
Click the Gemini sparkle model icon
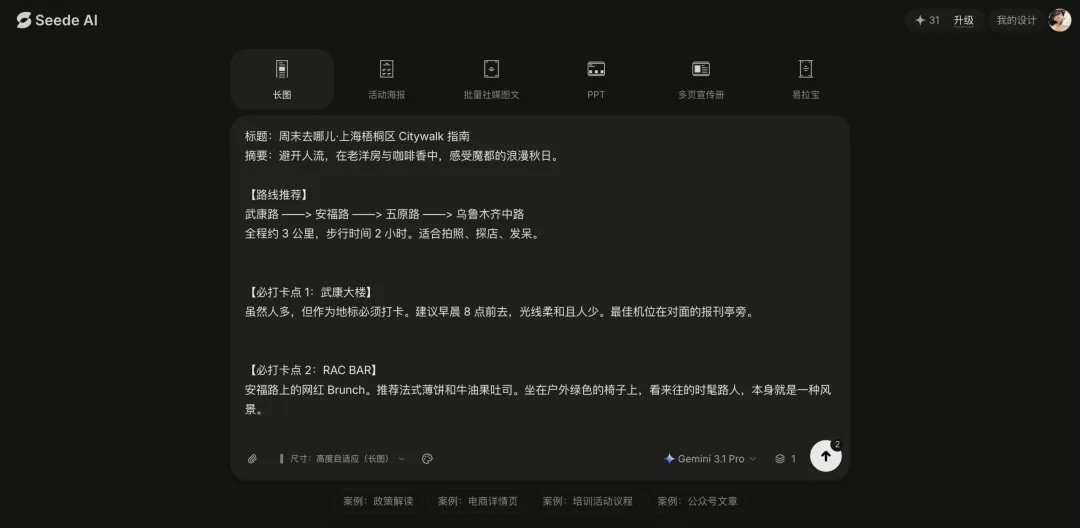pos(669,458)
